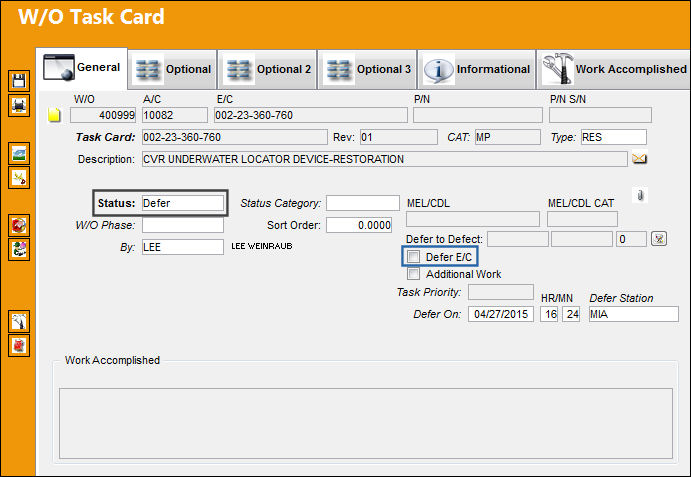
Task: Click the Defer to Defect field showing 0
Action: tap(631, 239)
